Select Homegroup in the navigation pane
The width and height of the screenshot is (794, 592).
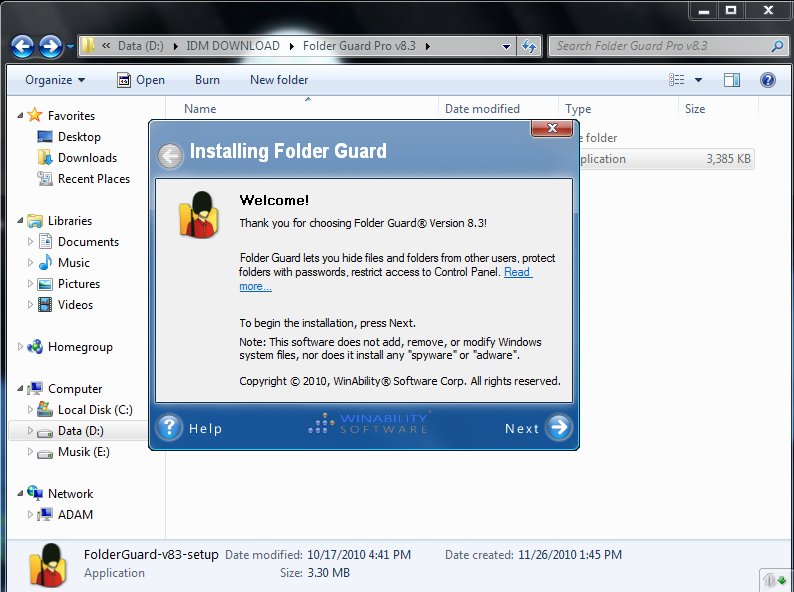coord(80,347)
